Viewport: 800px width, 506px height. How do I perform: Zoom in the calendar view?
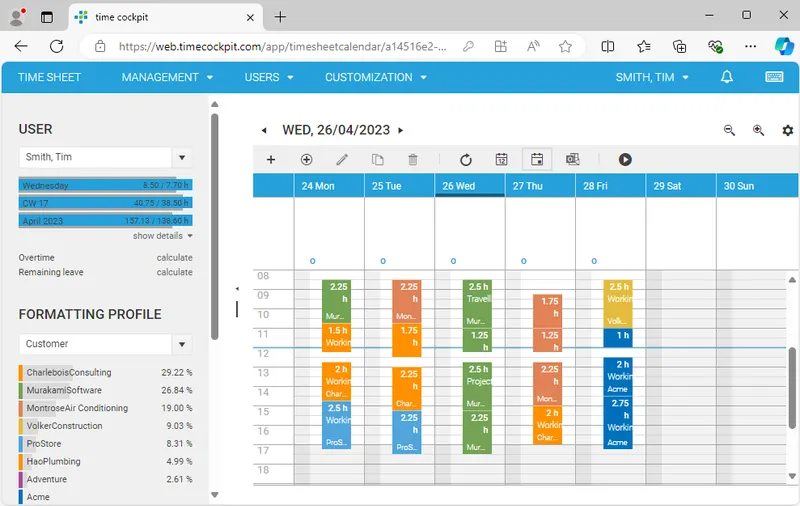(758, 131)
